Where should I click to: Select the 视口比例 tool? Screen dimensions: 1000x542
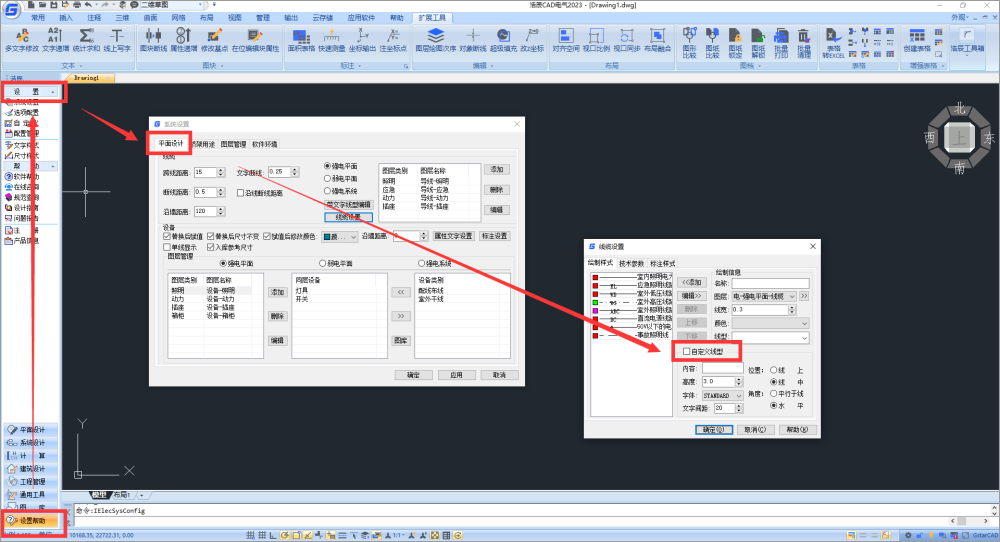coord(596,40)
